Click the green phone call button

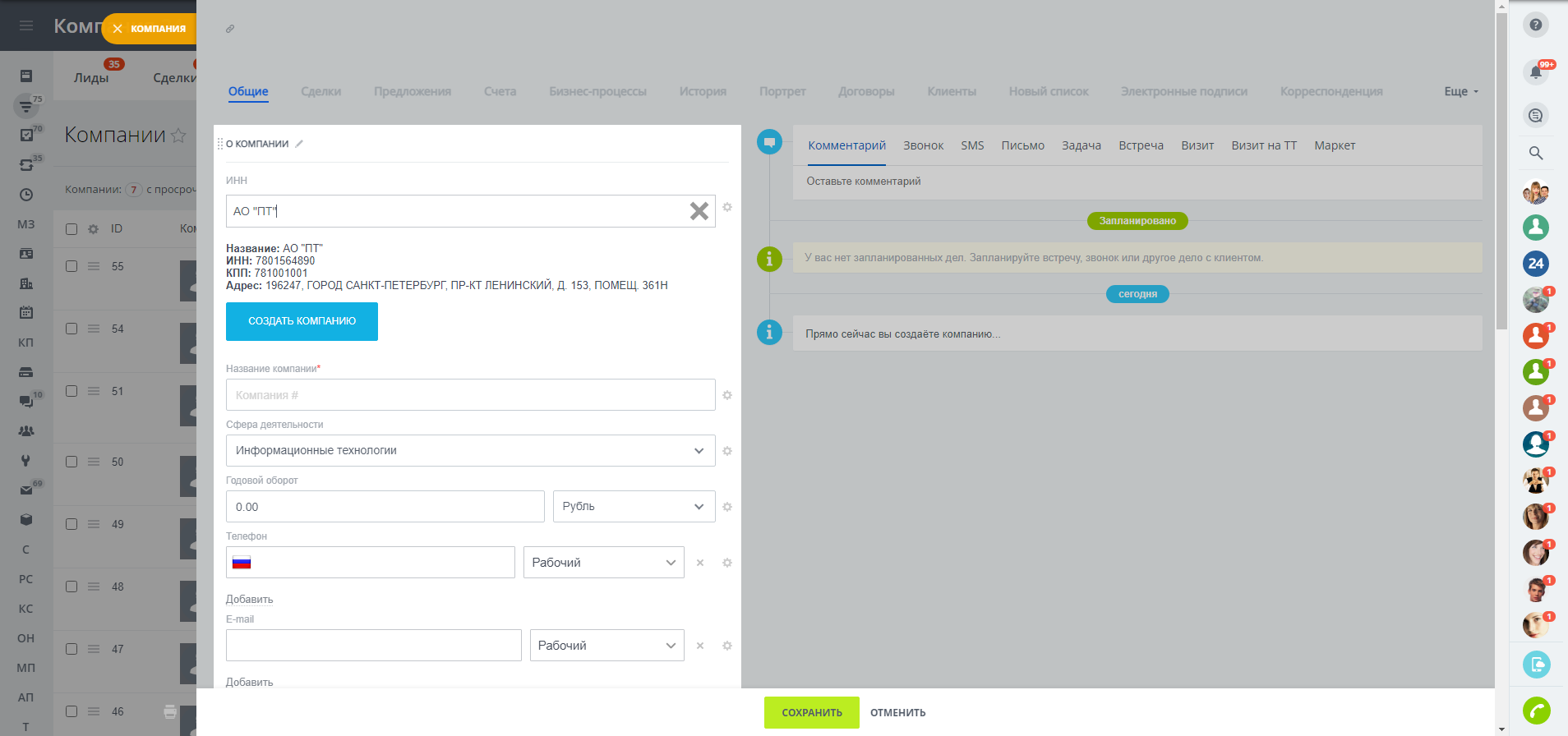pyautogui.click(x=1536, y=711)
